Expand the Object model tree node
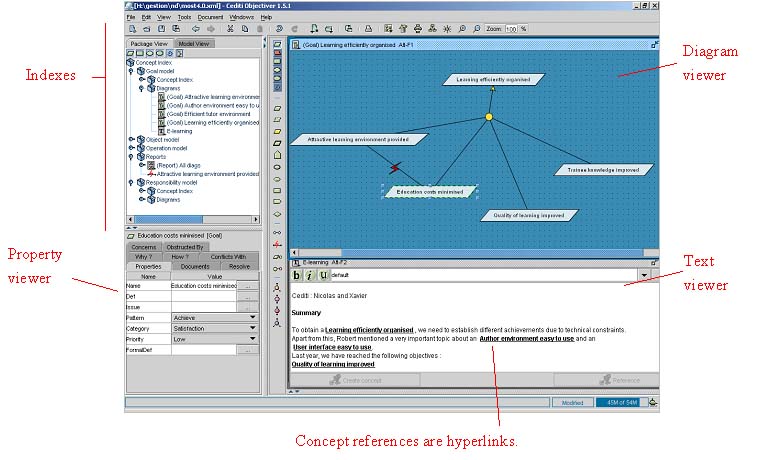The width and height of the screenshot is (765, 460). click(x=131, y=139)
